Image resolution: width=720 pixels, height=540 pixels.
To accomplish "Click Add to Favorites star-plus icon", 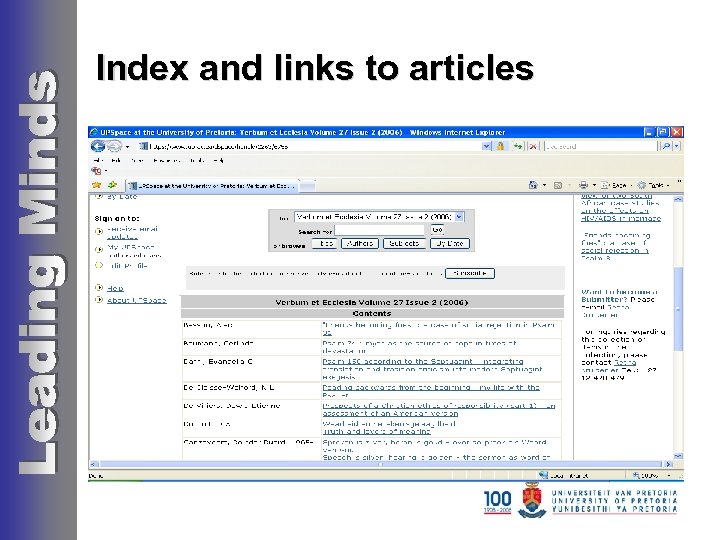I will coord(112,185).
